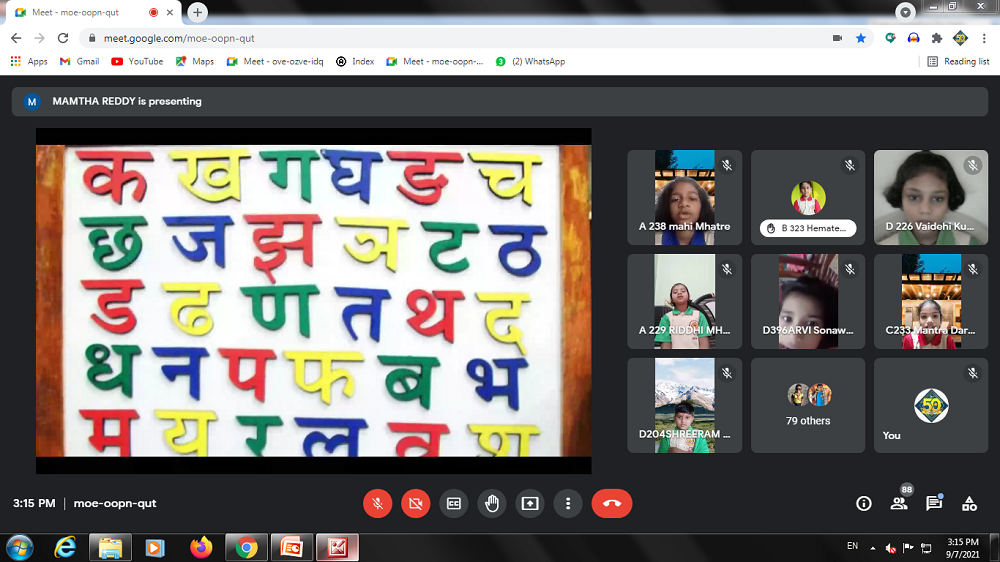Unmute the microphone

click(x=378, y=504)
